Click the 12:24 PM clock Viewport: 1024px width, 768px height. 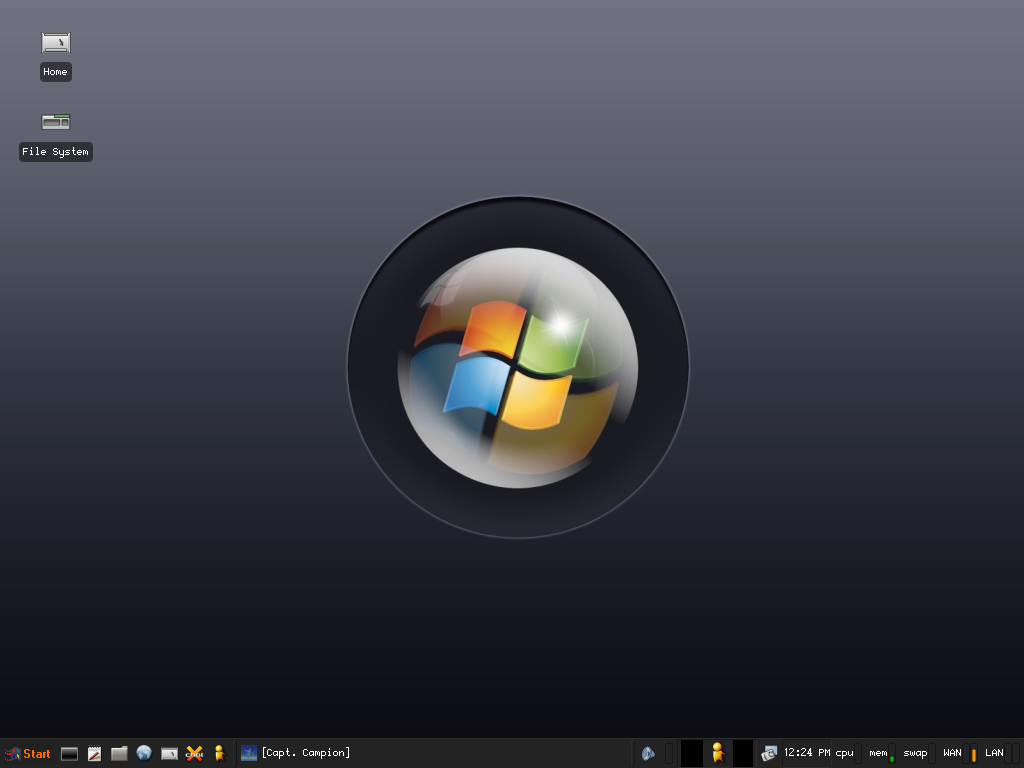807,752
